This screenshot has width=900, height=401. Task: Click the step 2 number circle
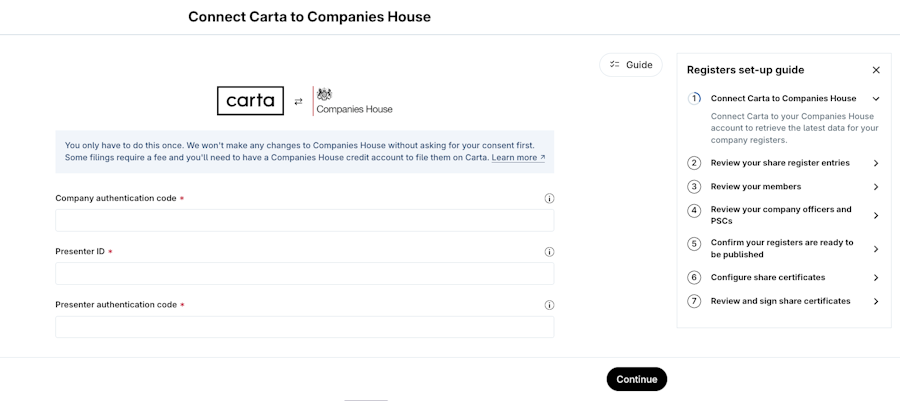(x=694, y=163)
